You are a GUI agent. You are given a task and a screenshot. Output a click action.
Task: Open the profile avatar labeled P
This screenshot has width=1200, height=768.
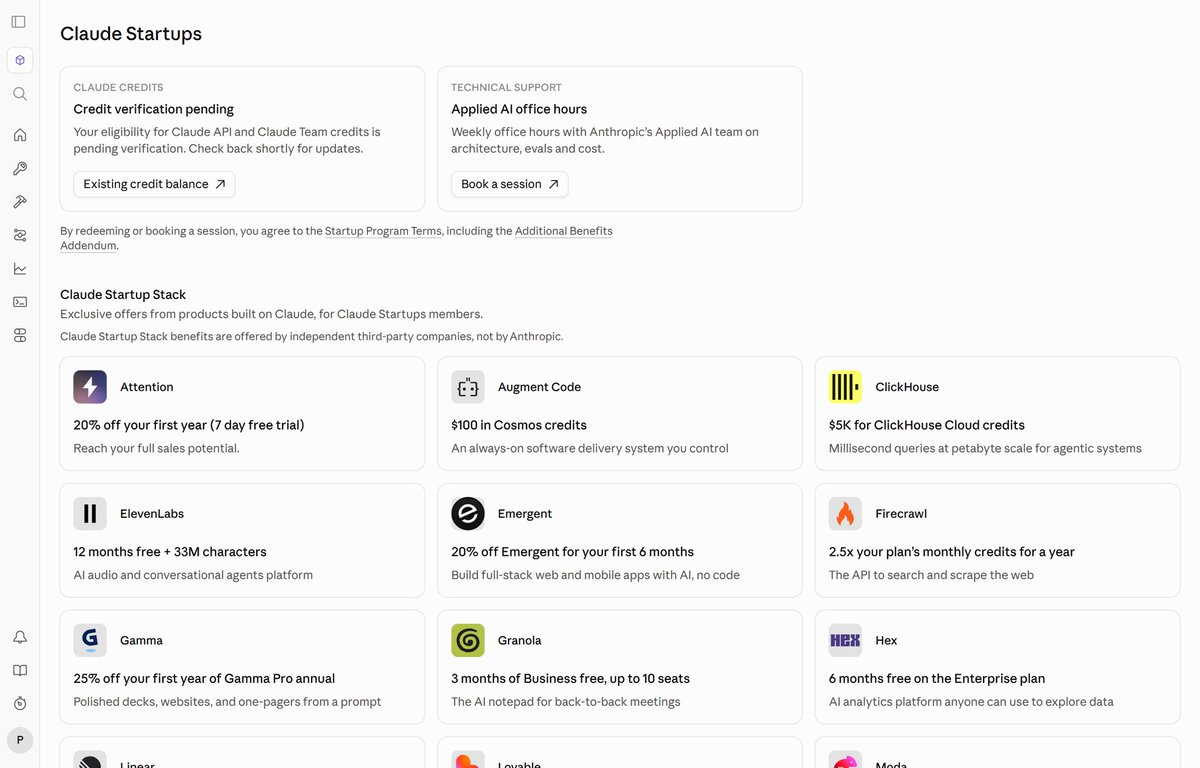(20, 740)
